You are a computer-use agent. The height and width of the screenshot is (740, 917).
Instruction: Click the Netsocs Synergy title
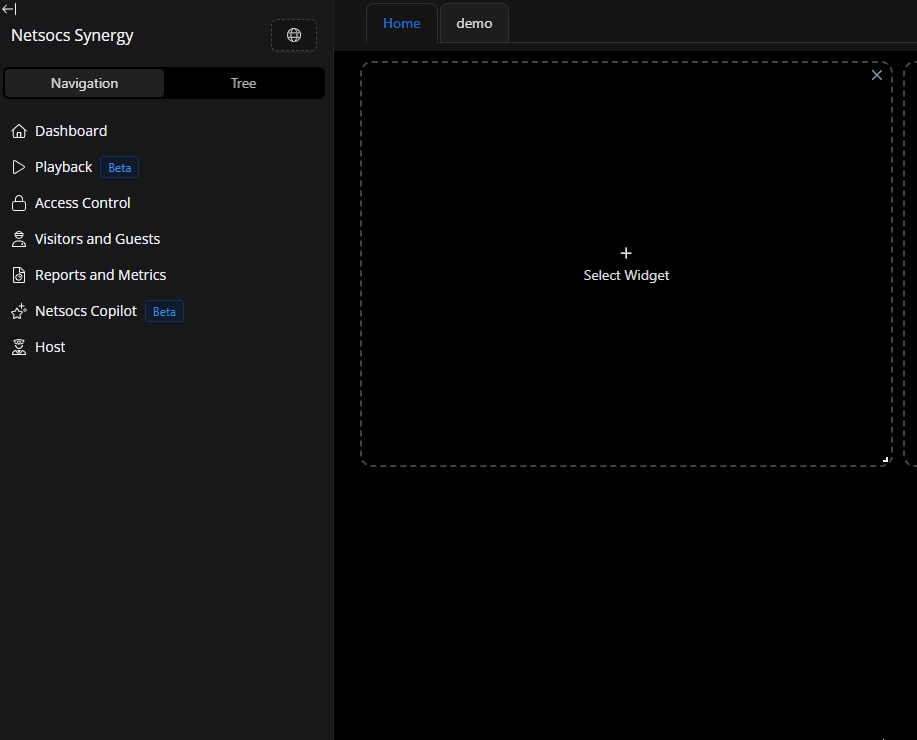72,35
